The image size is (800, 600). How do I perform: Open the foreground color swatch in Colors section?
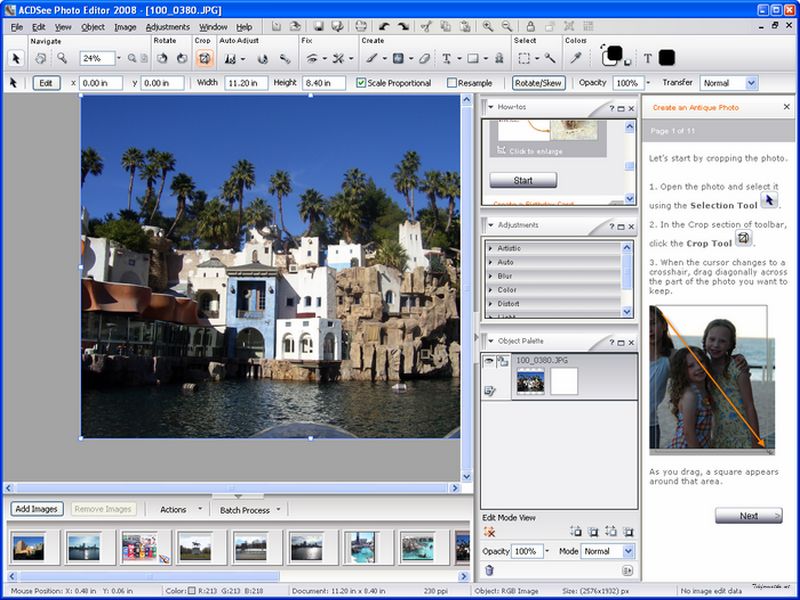coord(615,52)
